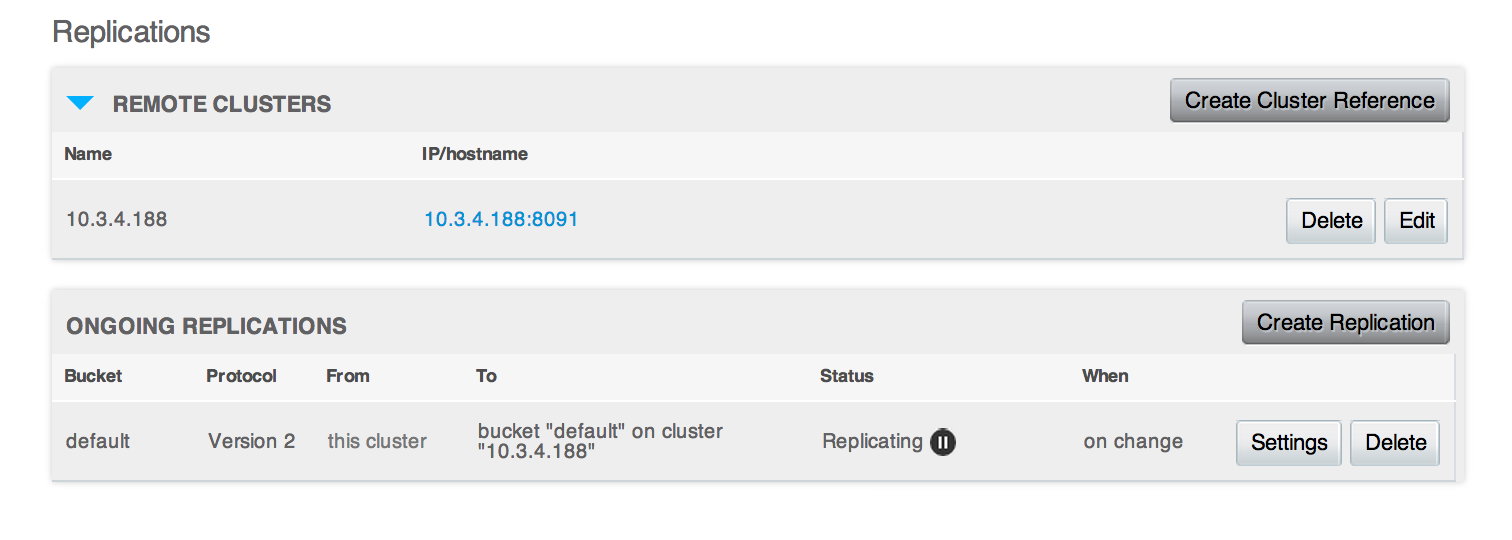Collapse the Remote Clusters section triangle

(80, 103)
